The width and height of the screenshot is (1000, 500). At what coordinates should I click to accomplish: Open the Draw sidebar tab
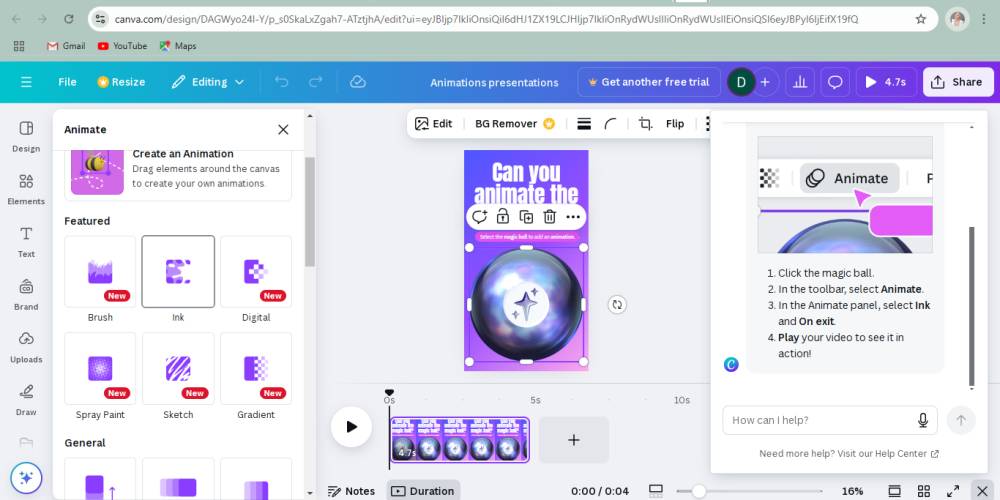pos(26,400)
